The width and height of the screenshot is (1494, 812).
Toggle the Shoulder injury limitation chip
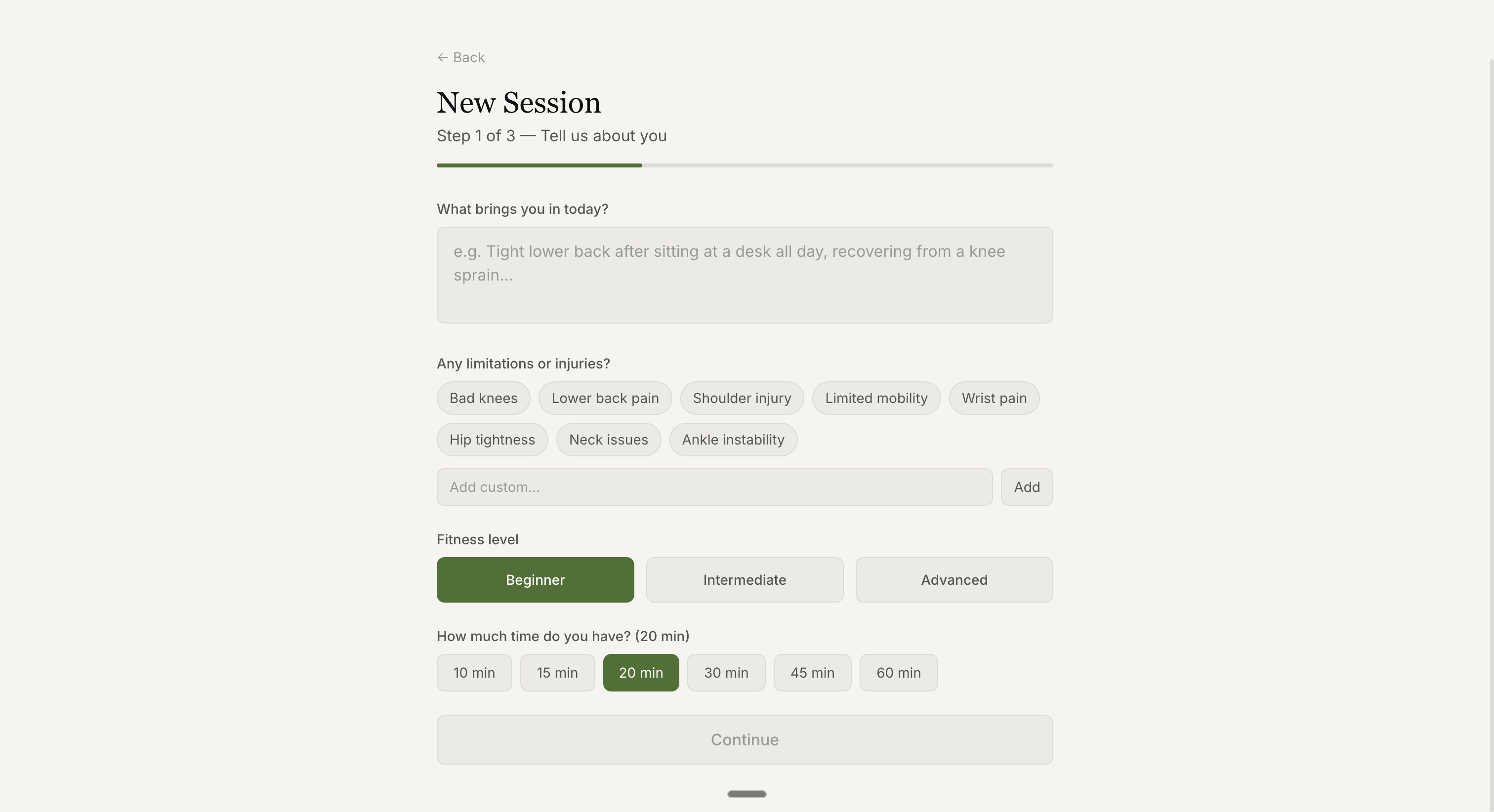pos(742,398)
